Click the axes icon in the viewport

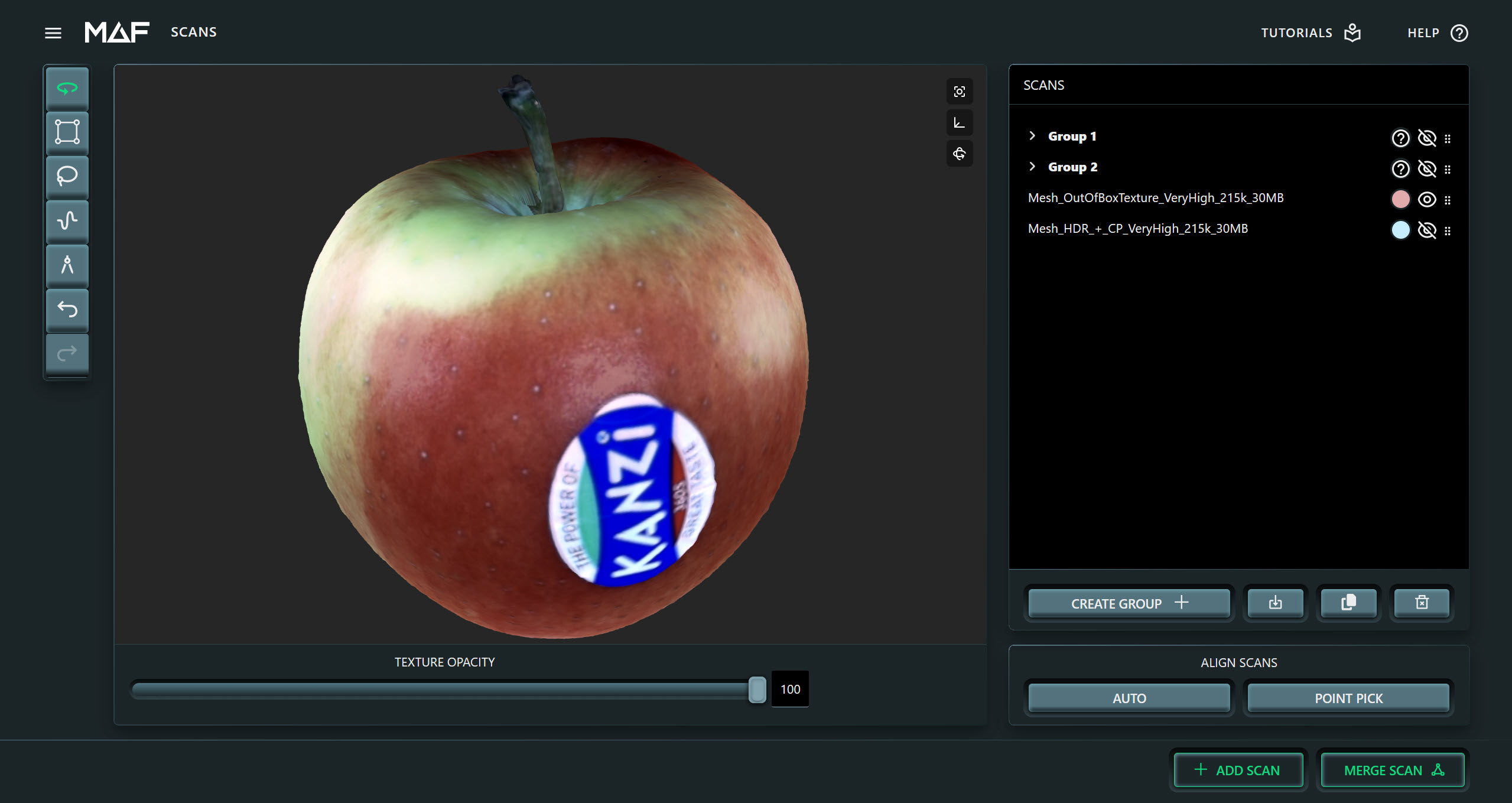[959, 123]
